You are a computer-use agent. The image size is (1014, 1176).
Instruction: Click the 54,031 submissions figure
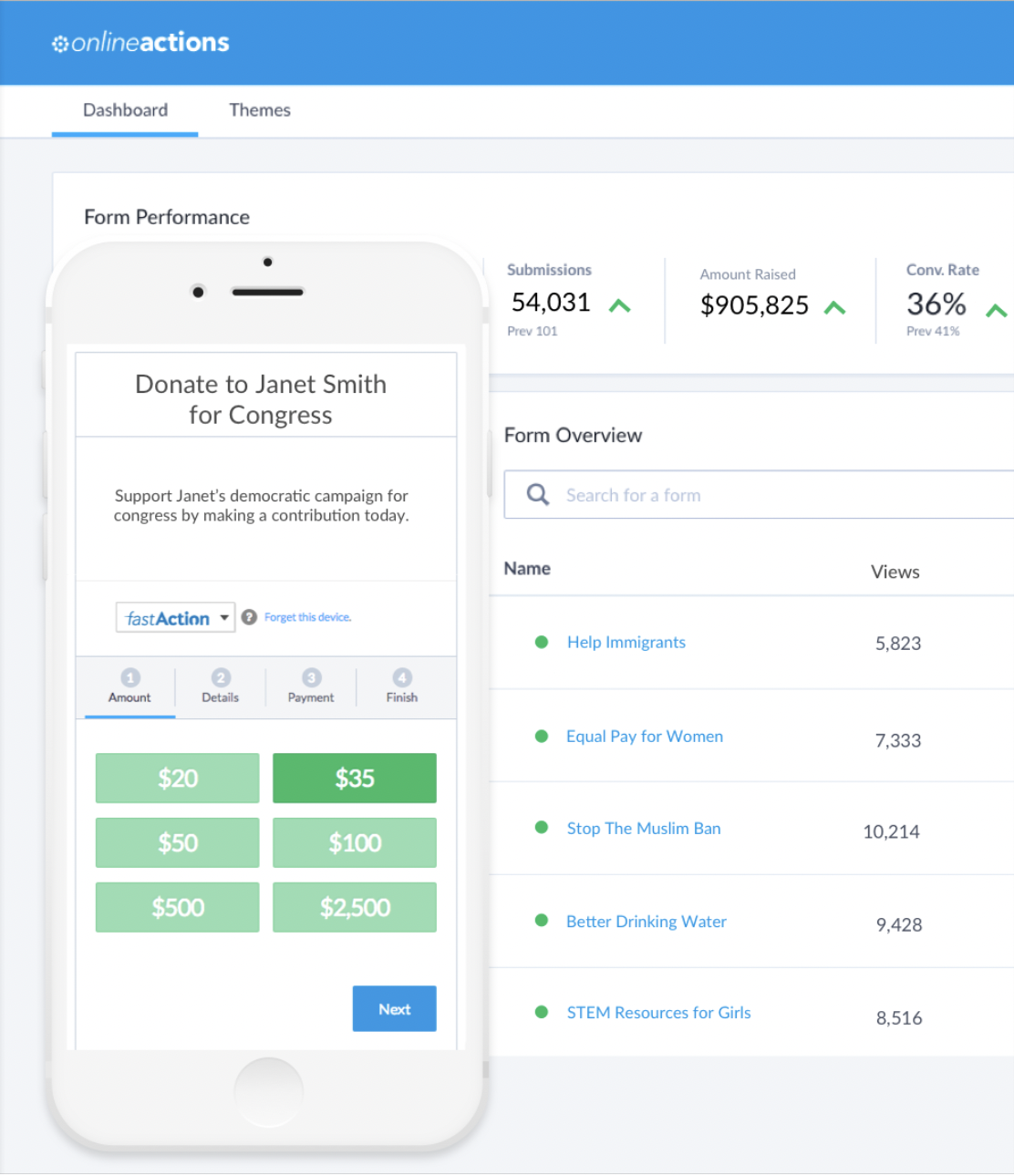pyautogui.click(x=551, y=302)
